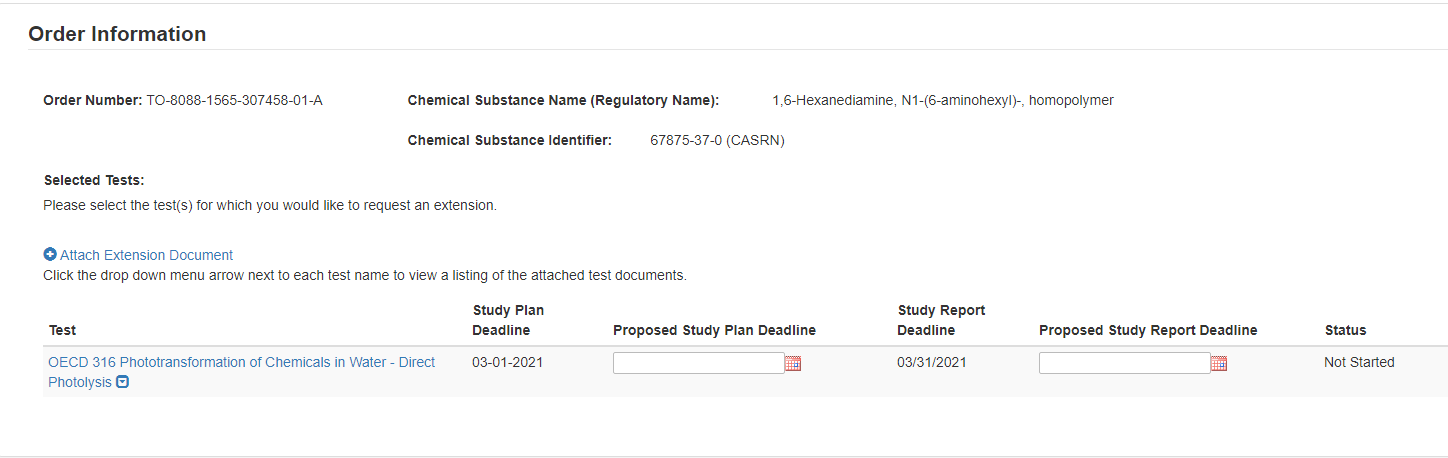
Task: Expand the OECD 316 test documents dropdown arrow
Action: (x=123, y=382)
